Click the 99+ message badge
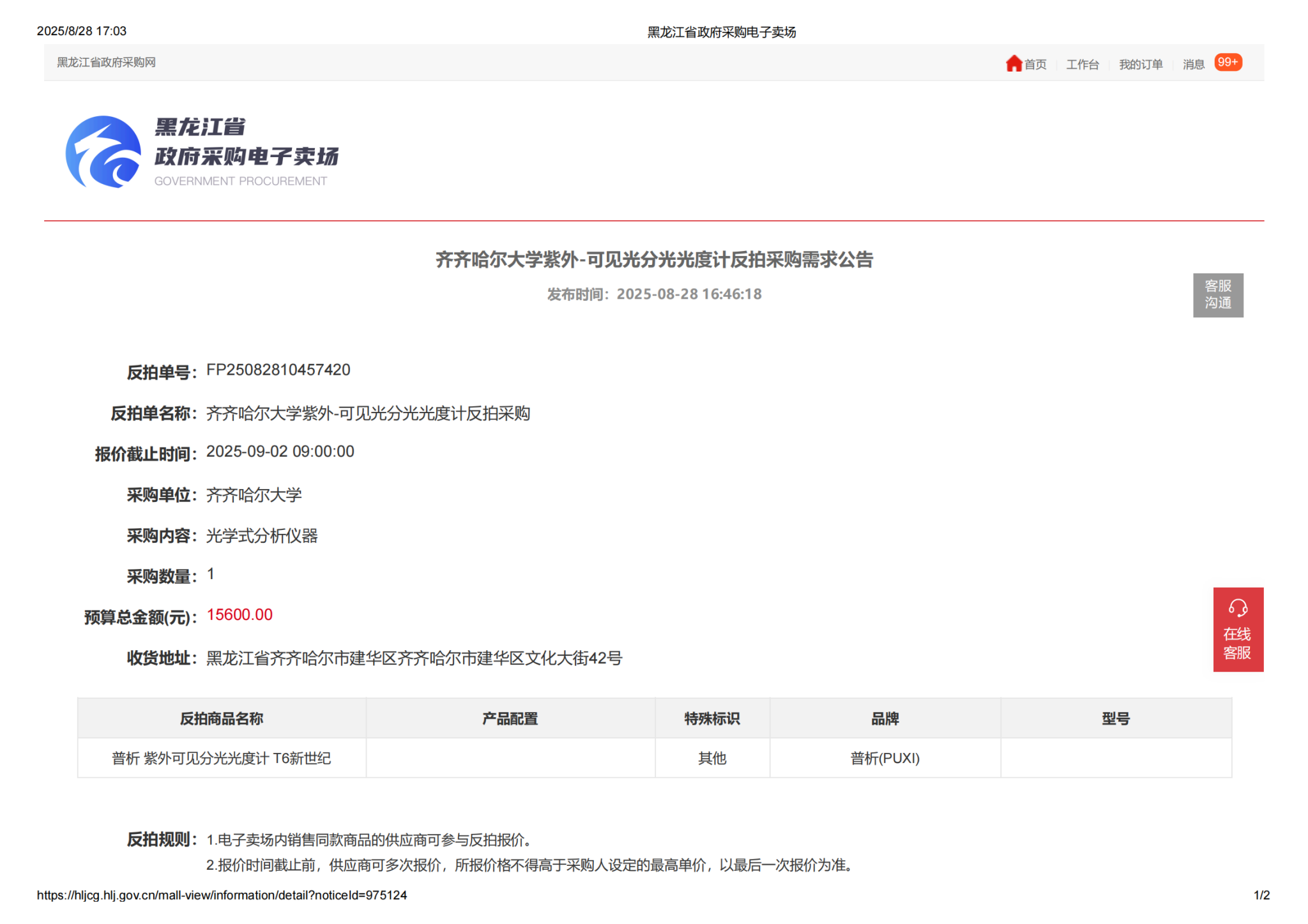This screenshot has height=924, width=1308. [x=1228, y=63]
